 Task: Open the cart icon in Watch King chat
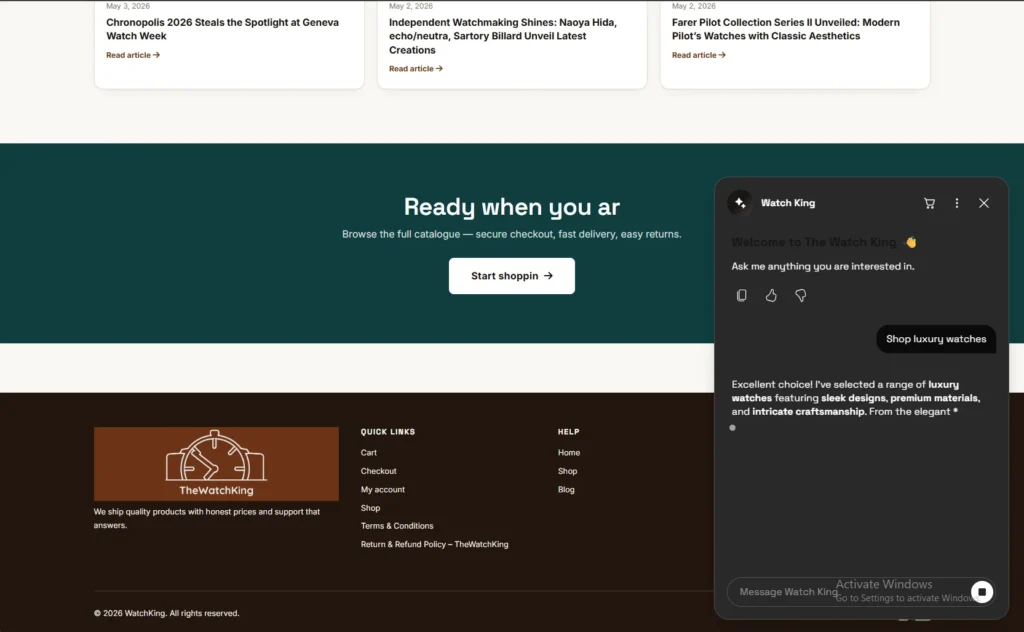929,203
